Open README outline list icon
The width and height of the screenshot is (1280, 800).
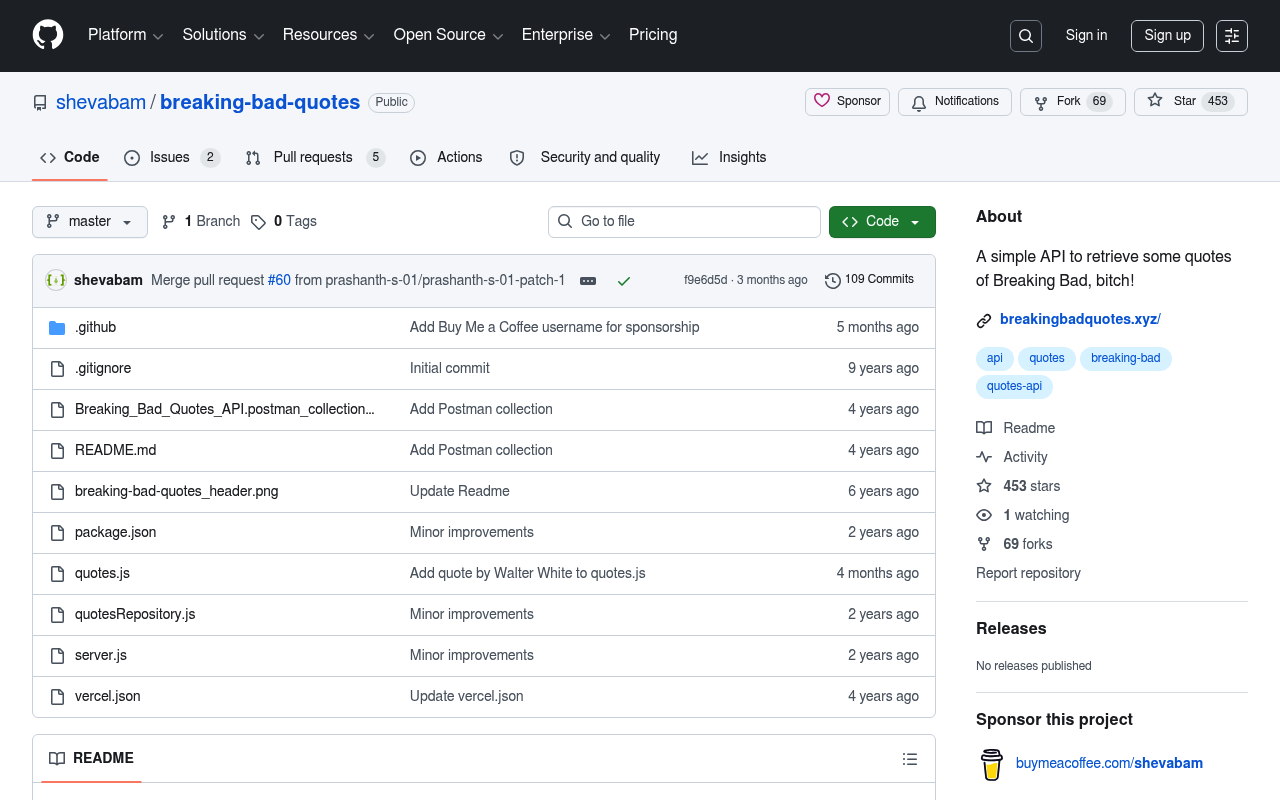click(x=910, y=759)
